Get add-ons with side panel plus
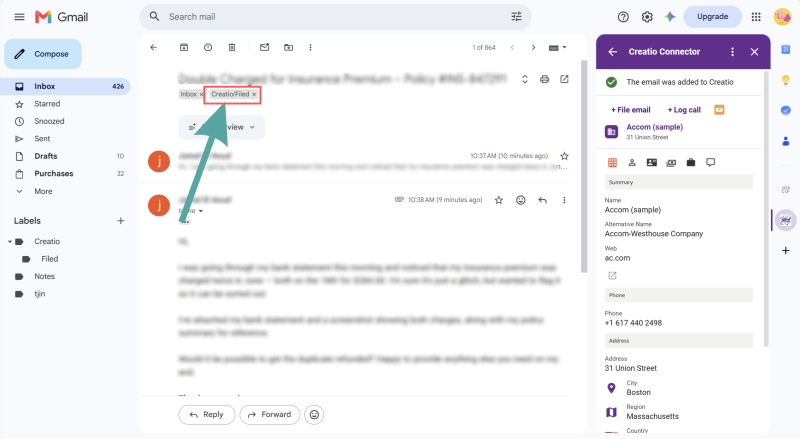Viewport: 800px width, 439px height. pyautogui.click(x=786, y=251)
